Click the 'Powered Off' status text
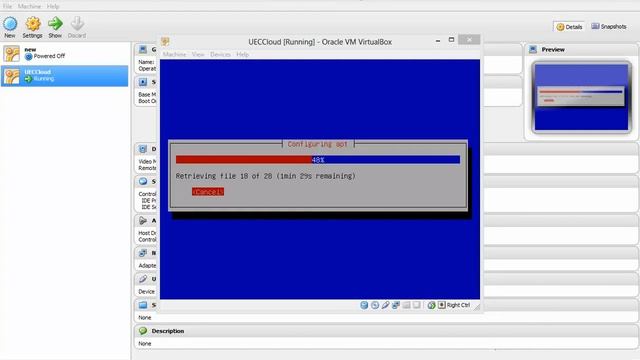This screenshot has width=640, height=360. [x=49, y=56]
